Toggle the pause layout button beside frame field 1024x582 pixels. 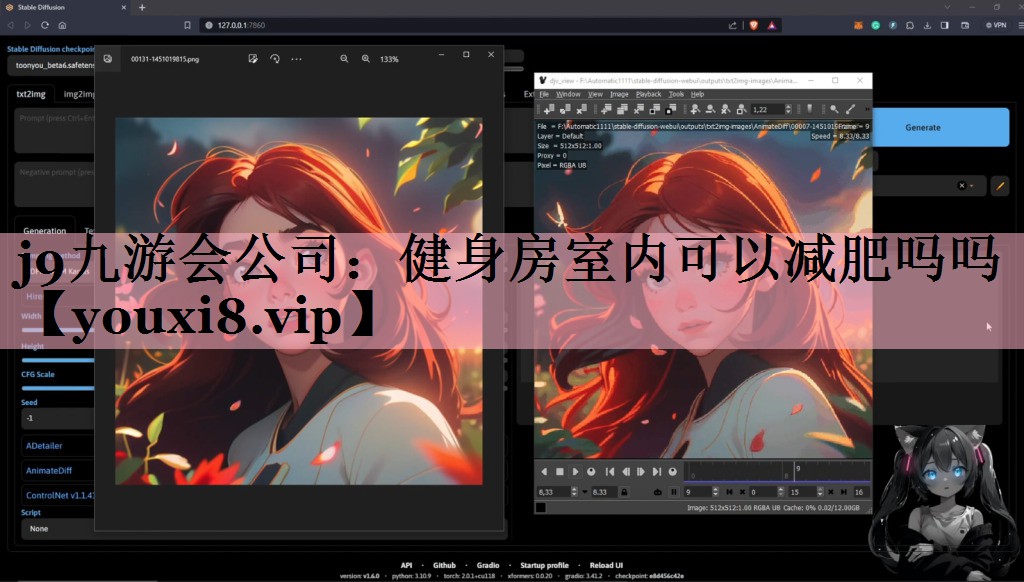point(674,493)
